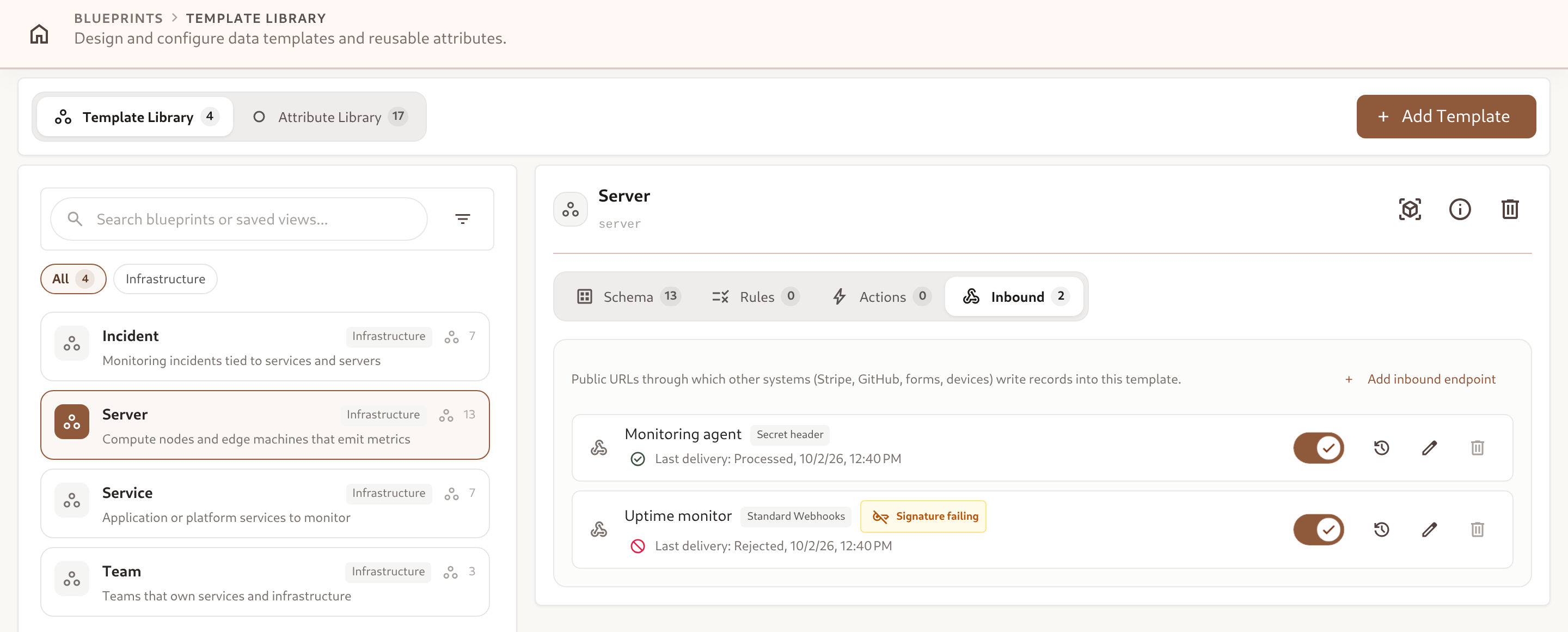Click 'Last delivery: Rejected' status text

coord(773,545)
